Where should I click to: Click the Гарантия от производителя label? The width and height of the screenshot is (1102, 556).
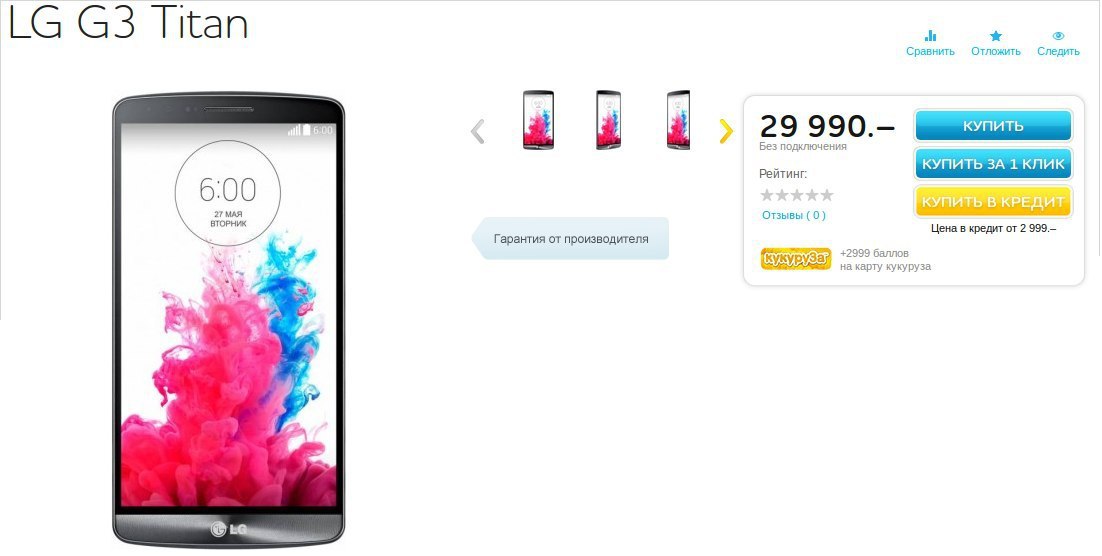click(571, 239)
